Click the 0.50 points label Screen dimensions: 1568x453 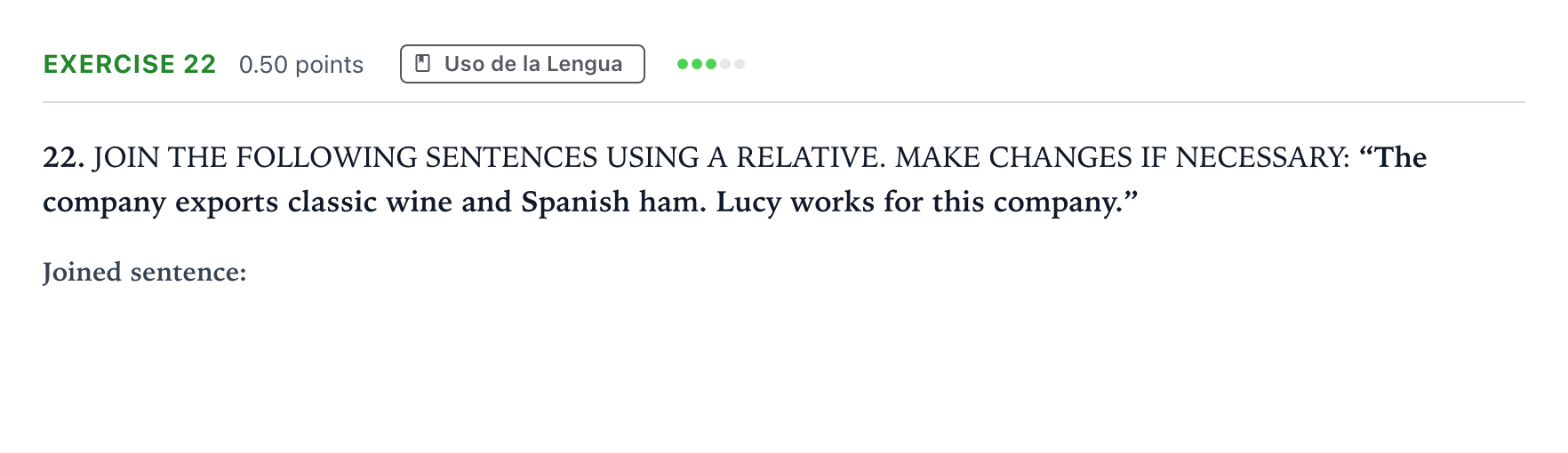pos(301,65)
